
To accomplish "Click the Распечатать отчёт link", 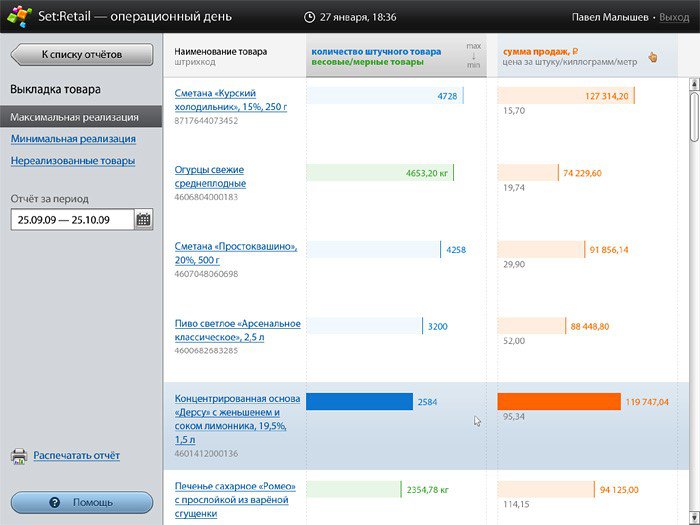I will [x=76, y=455].
